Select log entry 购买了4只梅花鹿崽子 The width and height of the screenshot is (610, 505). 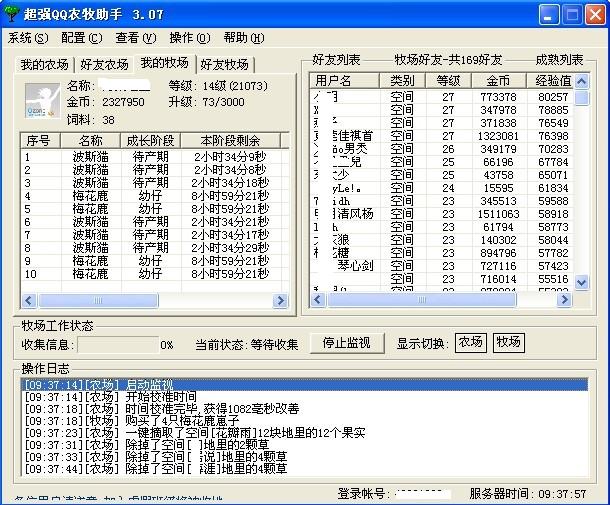coord(304,421)
